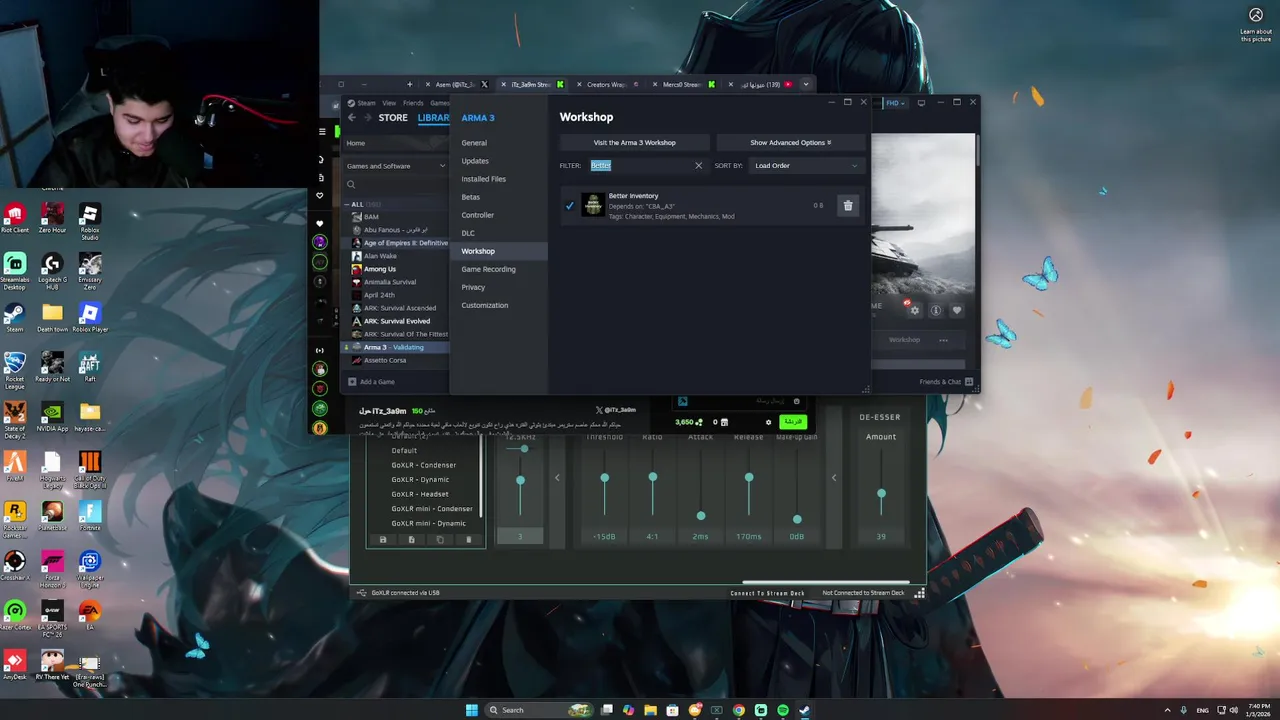This screenshot has width=1280, height=720.
Task: Visit the Arma 3 Workshop
Action: coord(635,143)
